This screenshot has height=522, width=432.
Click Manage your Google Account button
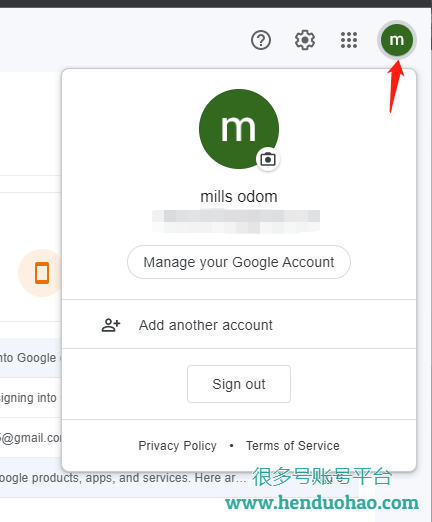pyautogui.click(x=239, y=262)
